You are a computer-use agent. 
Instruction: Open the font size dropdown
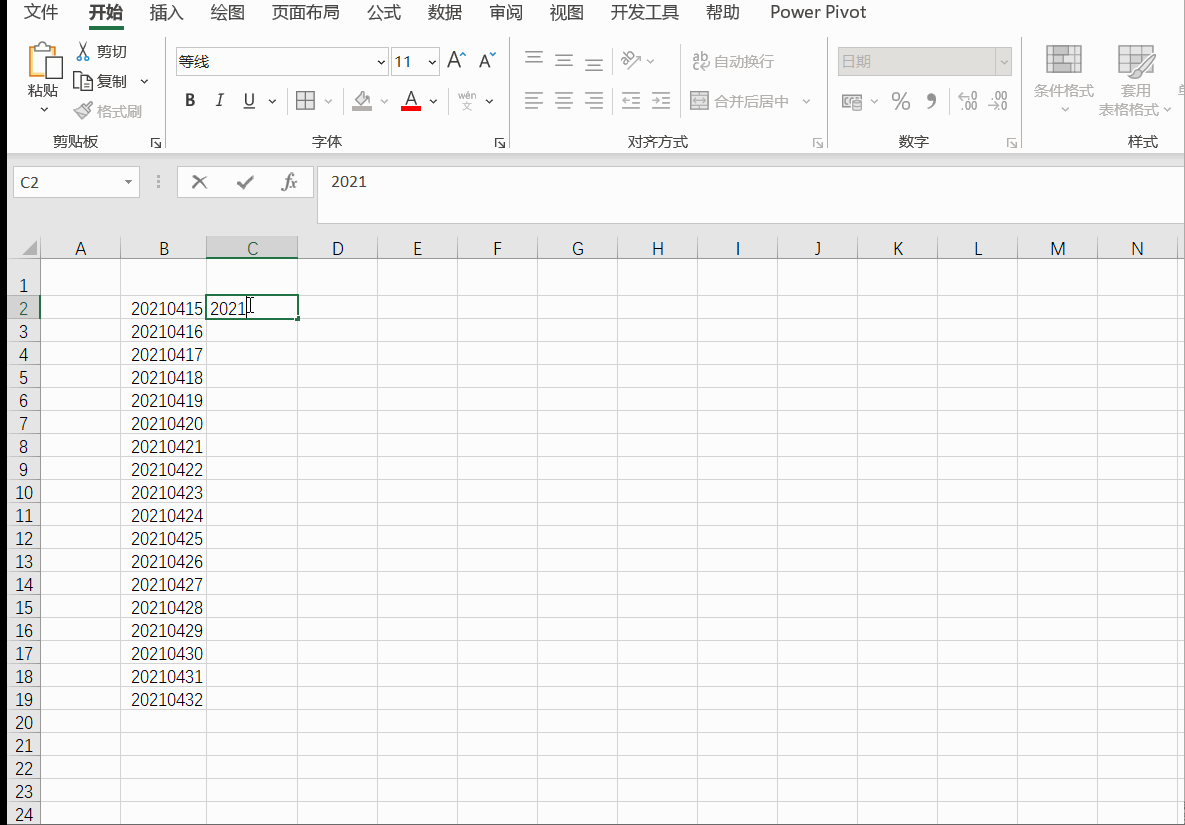tap(432, 62)
